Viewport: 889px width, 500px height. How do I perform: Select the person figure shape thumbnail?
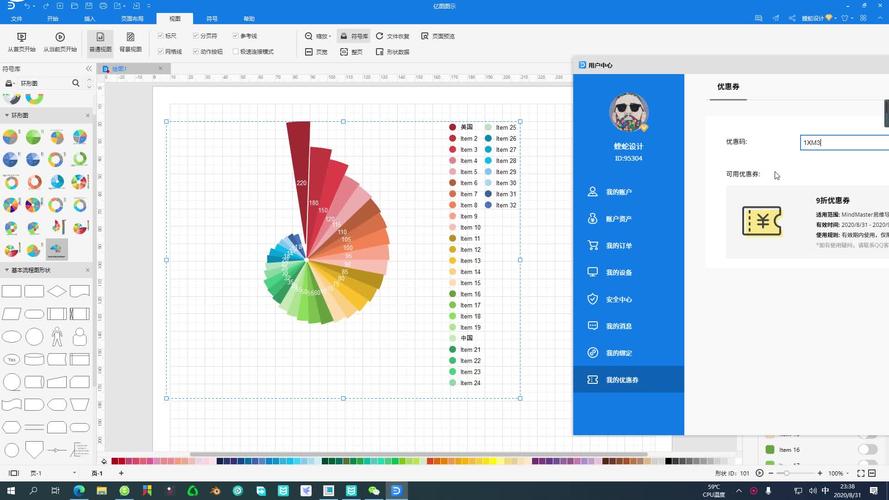pos(57,336)
